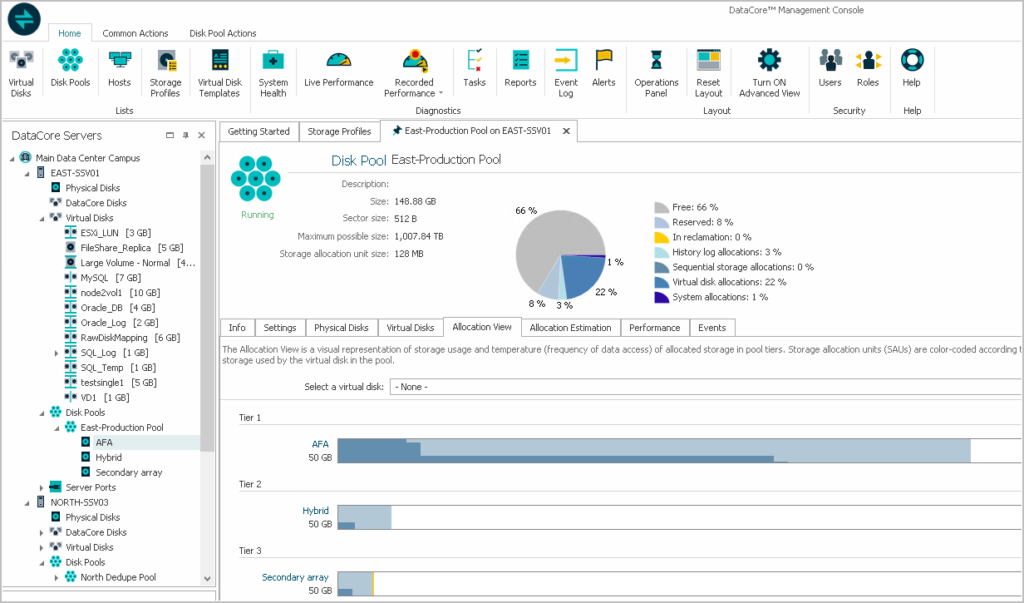This screenshot has width=1024, height=603.
Task: Open the Event Log
Action: tap(565, 70)
